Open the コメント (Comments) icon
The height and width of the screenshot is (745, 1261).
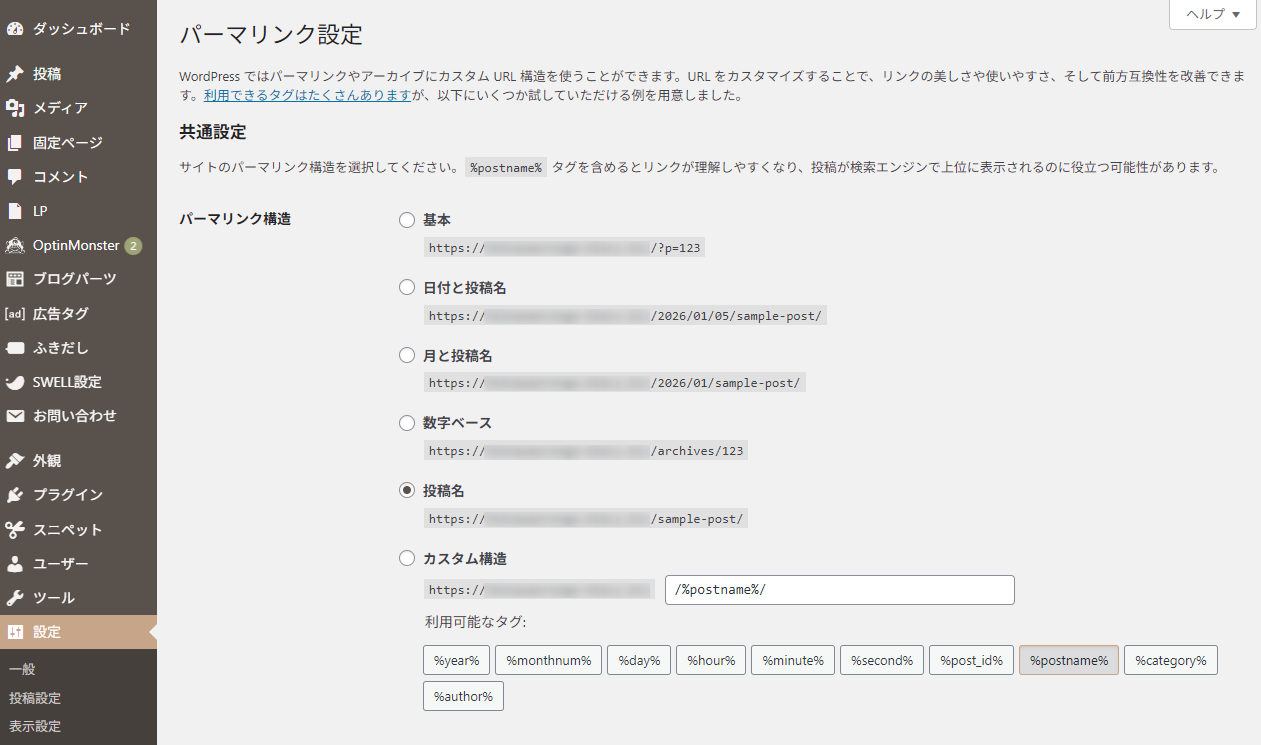16,176
